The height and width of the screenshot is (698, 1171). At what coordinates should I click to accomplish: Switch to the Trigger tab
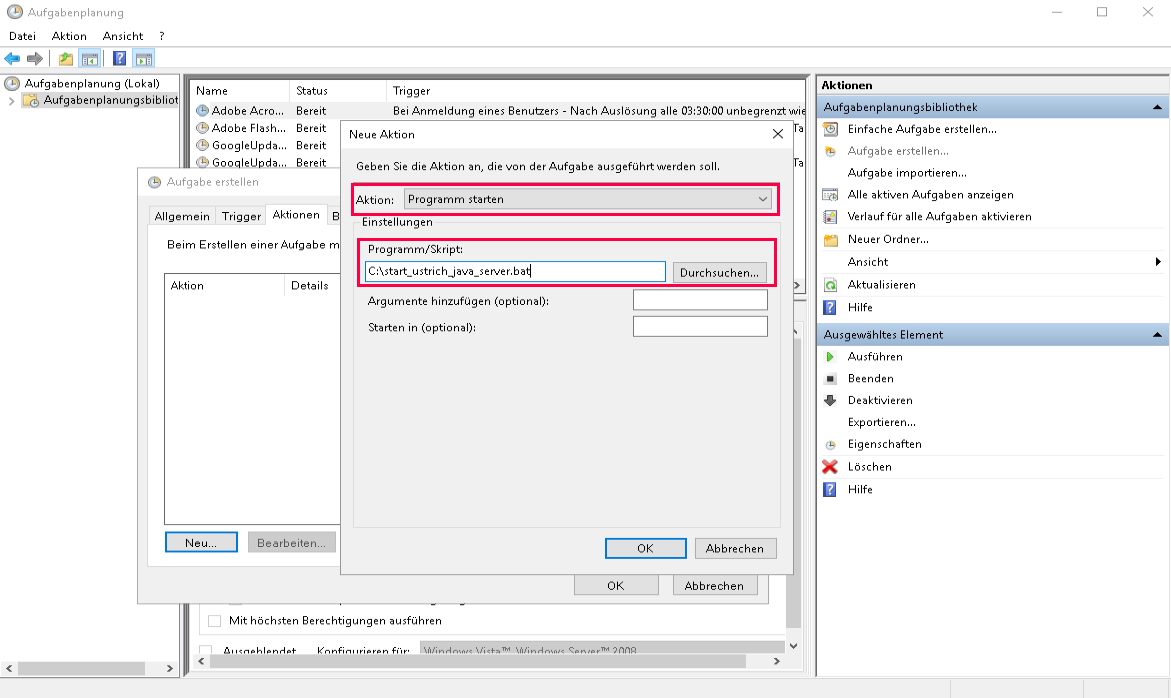241,216
